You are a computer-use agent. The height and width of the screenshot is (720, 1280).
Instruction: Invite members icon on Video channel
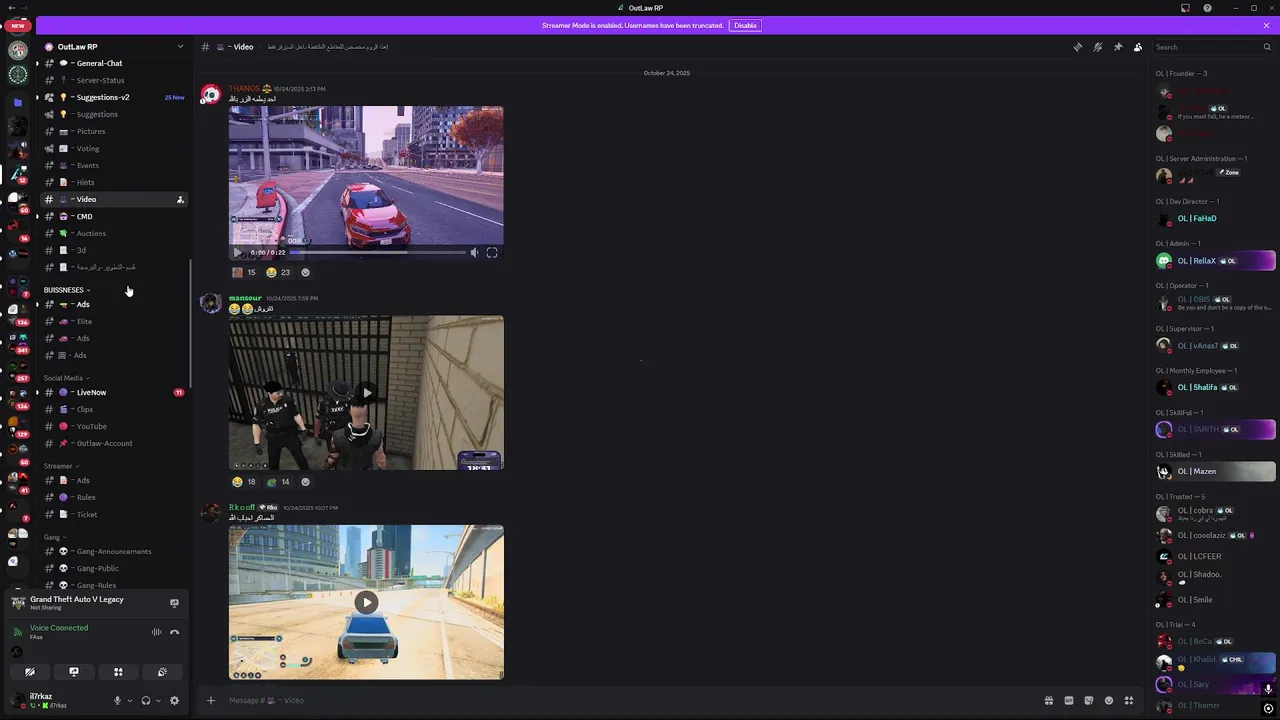(180, 199)
